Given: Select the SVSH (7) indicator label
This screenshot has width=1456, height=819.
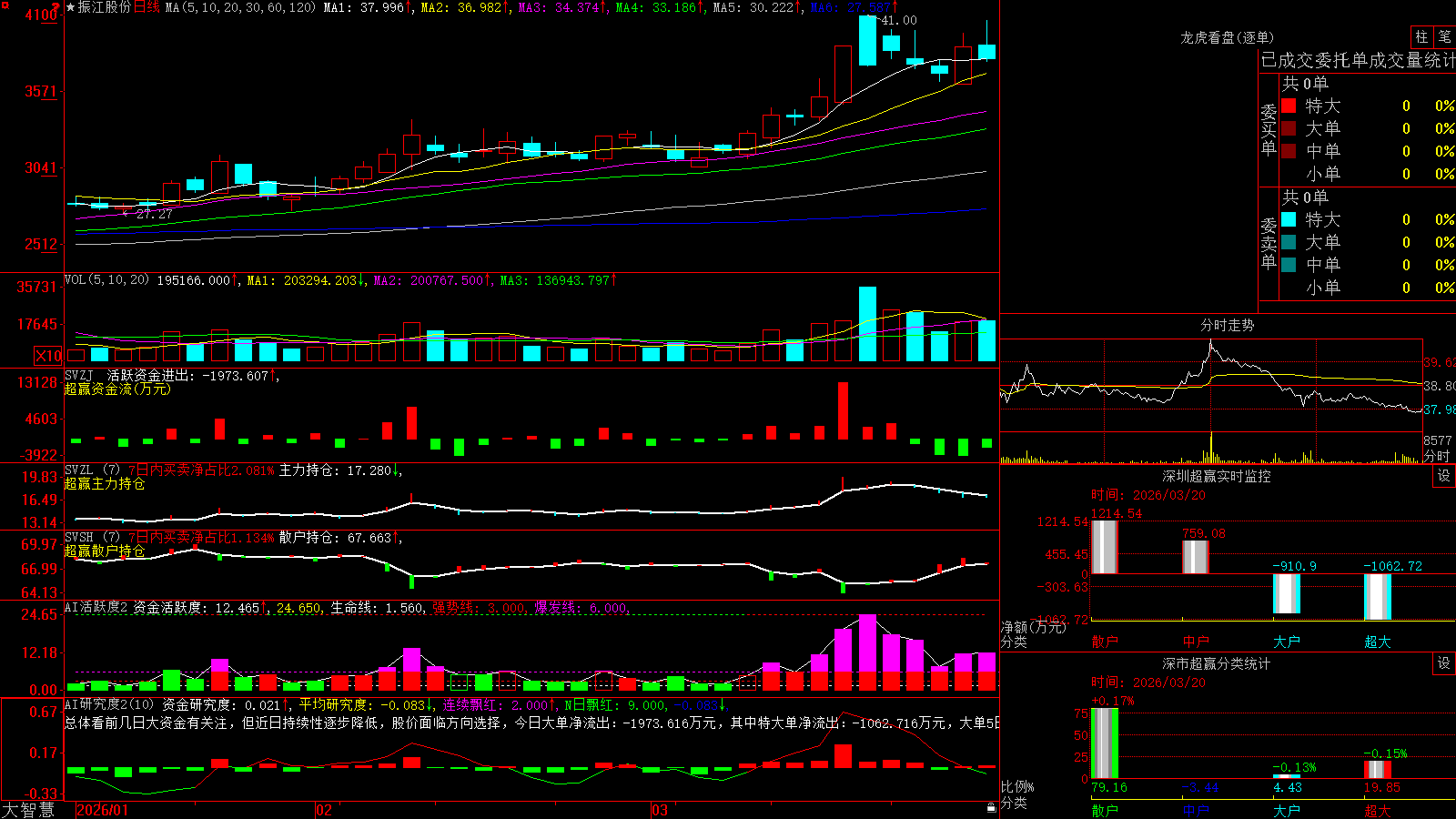Looking at the screenshot, I should click(92, 537).
